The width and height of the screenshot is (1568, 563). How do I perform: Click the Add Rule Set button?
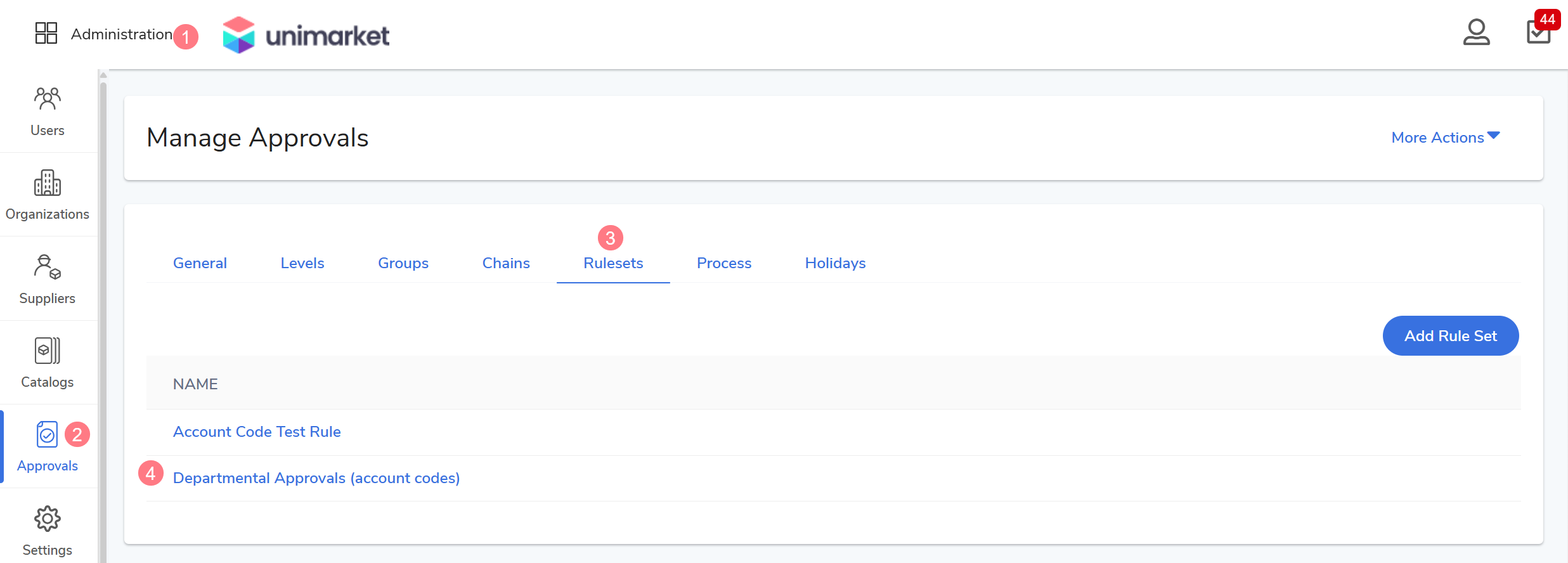pos(1450,336)
